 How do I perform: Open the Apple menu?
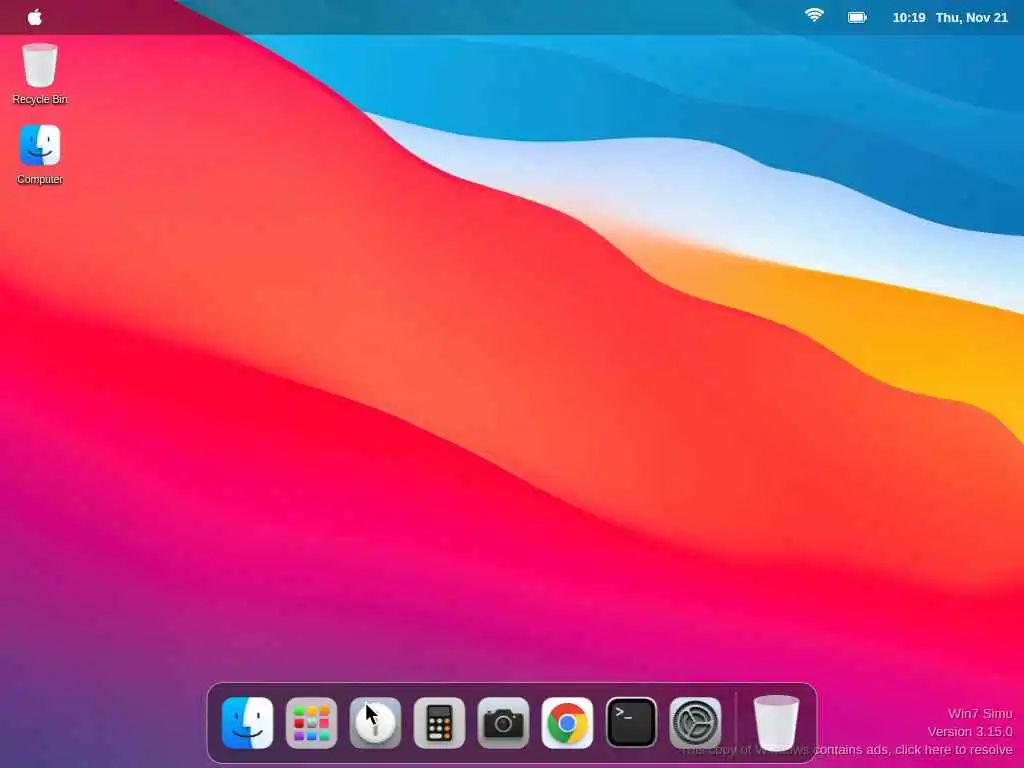point(35,18)
